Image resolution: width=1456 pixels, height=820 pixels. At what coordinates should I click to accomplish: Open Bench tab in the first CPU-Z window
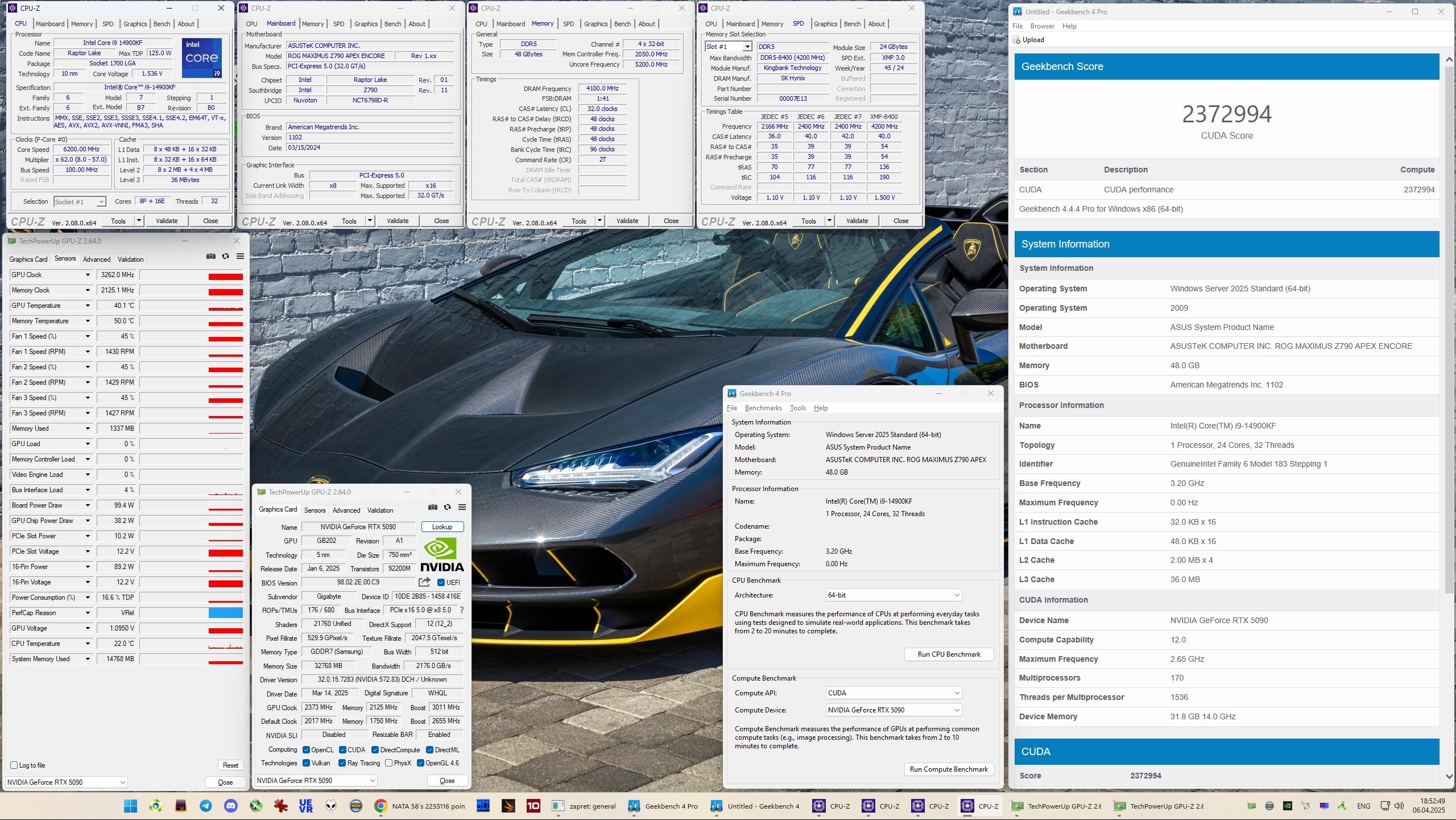tap(162, 24)
